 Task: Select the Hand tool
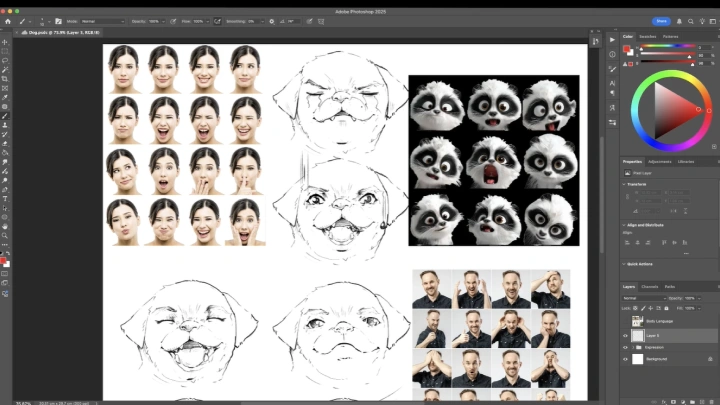coord(5,226)
